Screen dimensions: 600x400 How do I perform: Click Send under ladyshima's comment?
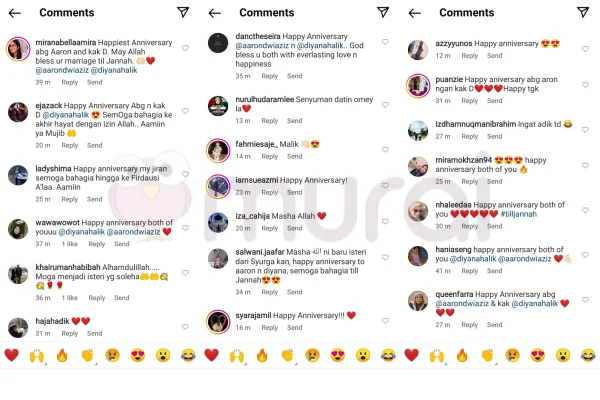coord(95,199)
